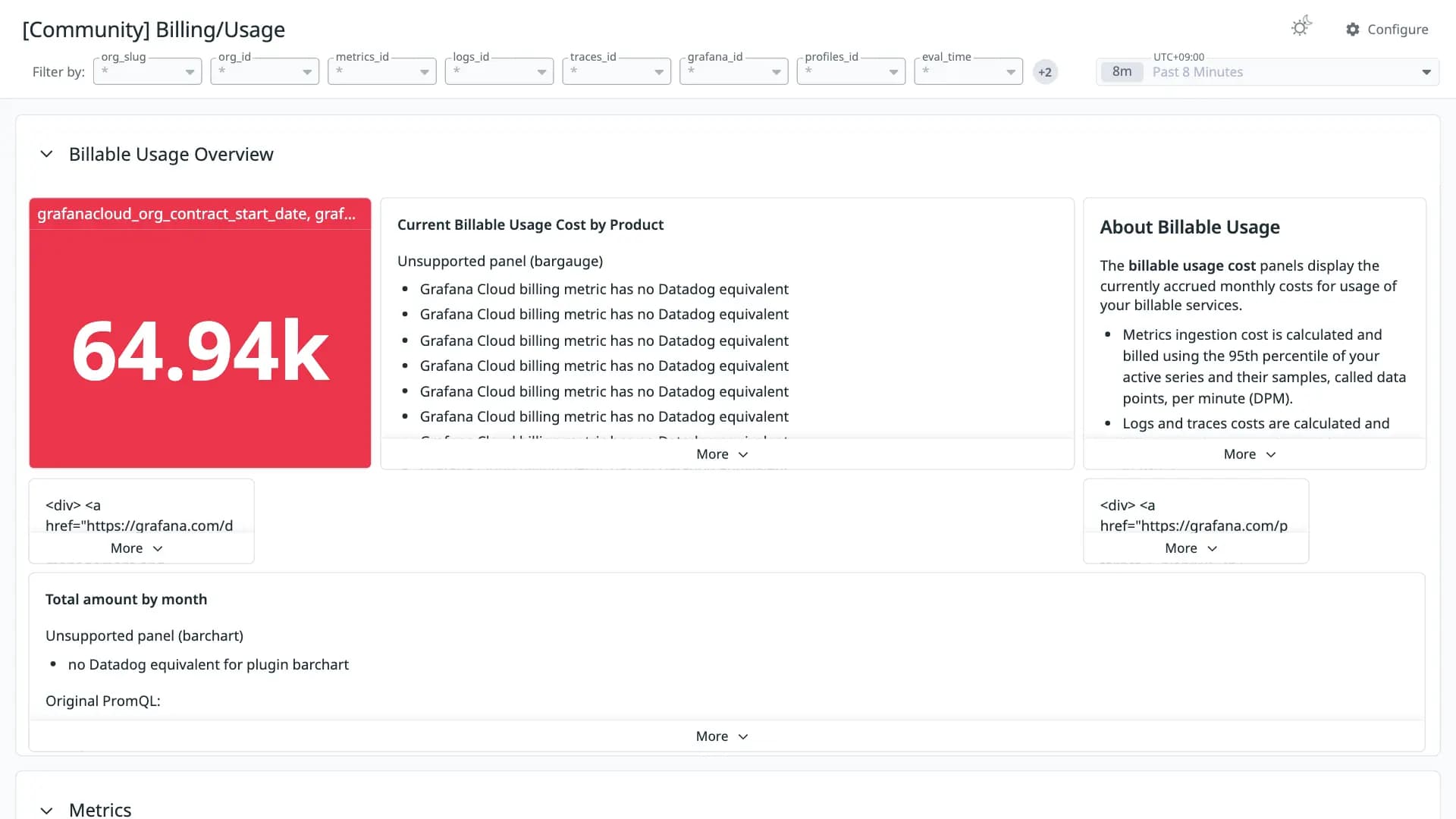Click the grafanacloud_org_contract_start_date widget title
Screen dimensions: 1456x819
coord(196,214)
